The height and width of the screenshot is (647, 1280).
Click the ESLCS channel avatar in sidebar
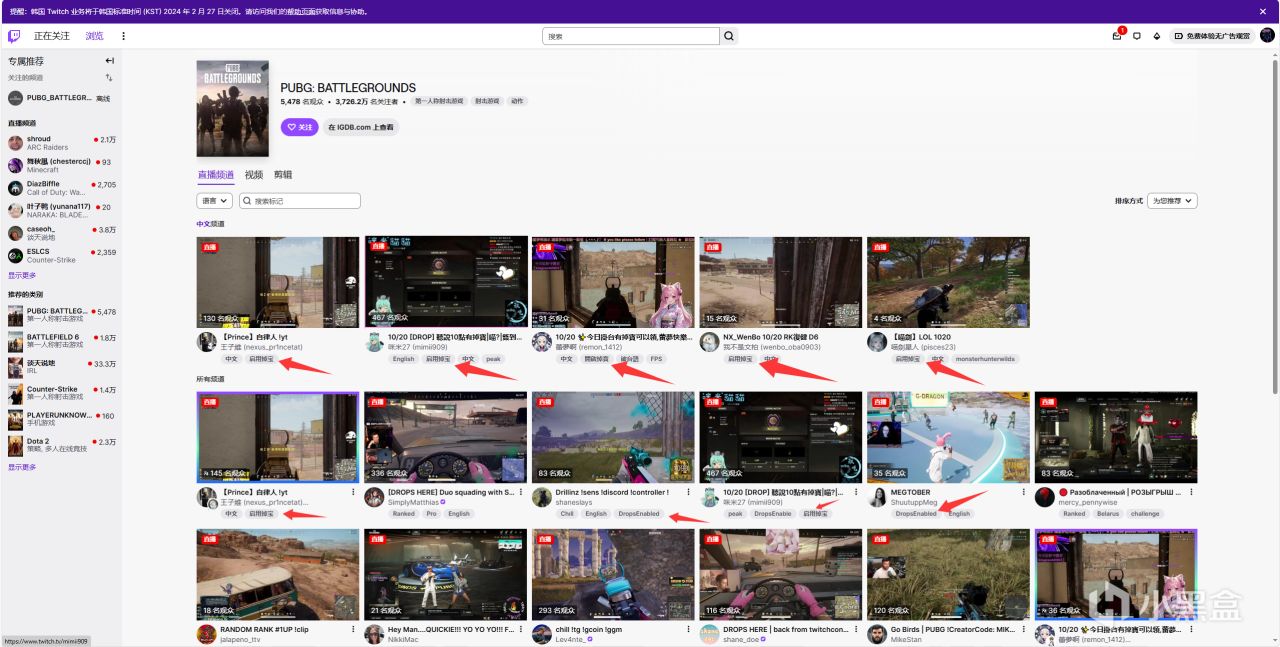coord(15,256)
